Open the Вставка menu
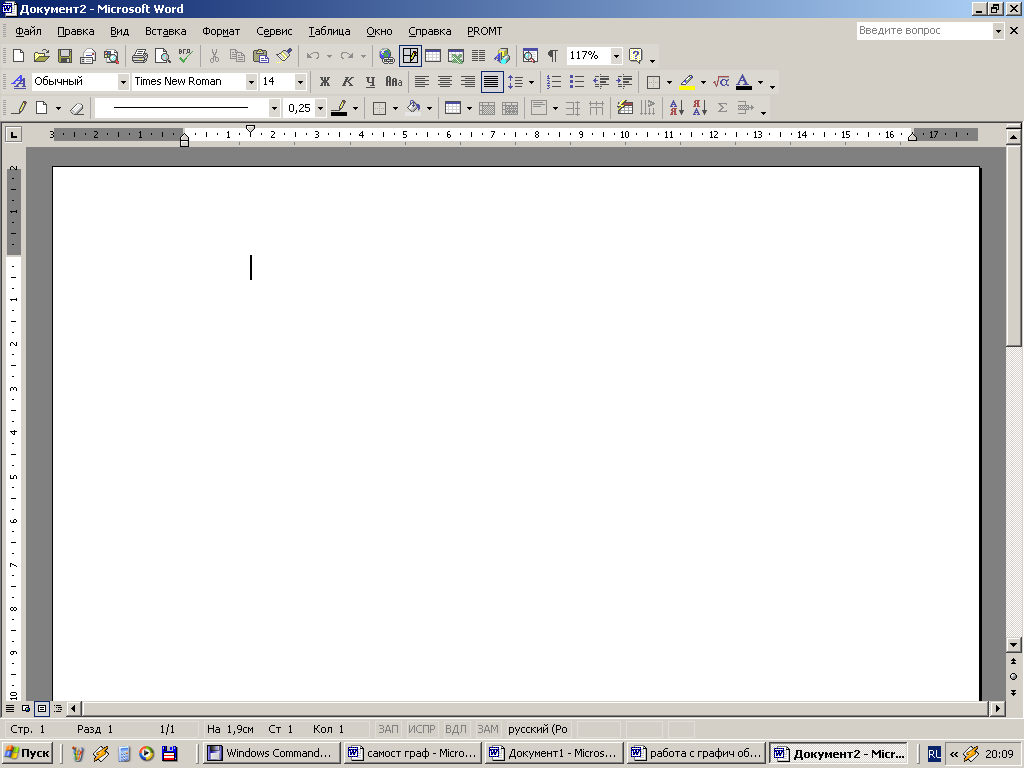This screenshot has width=1024, height=768. [165, 31]
